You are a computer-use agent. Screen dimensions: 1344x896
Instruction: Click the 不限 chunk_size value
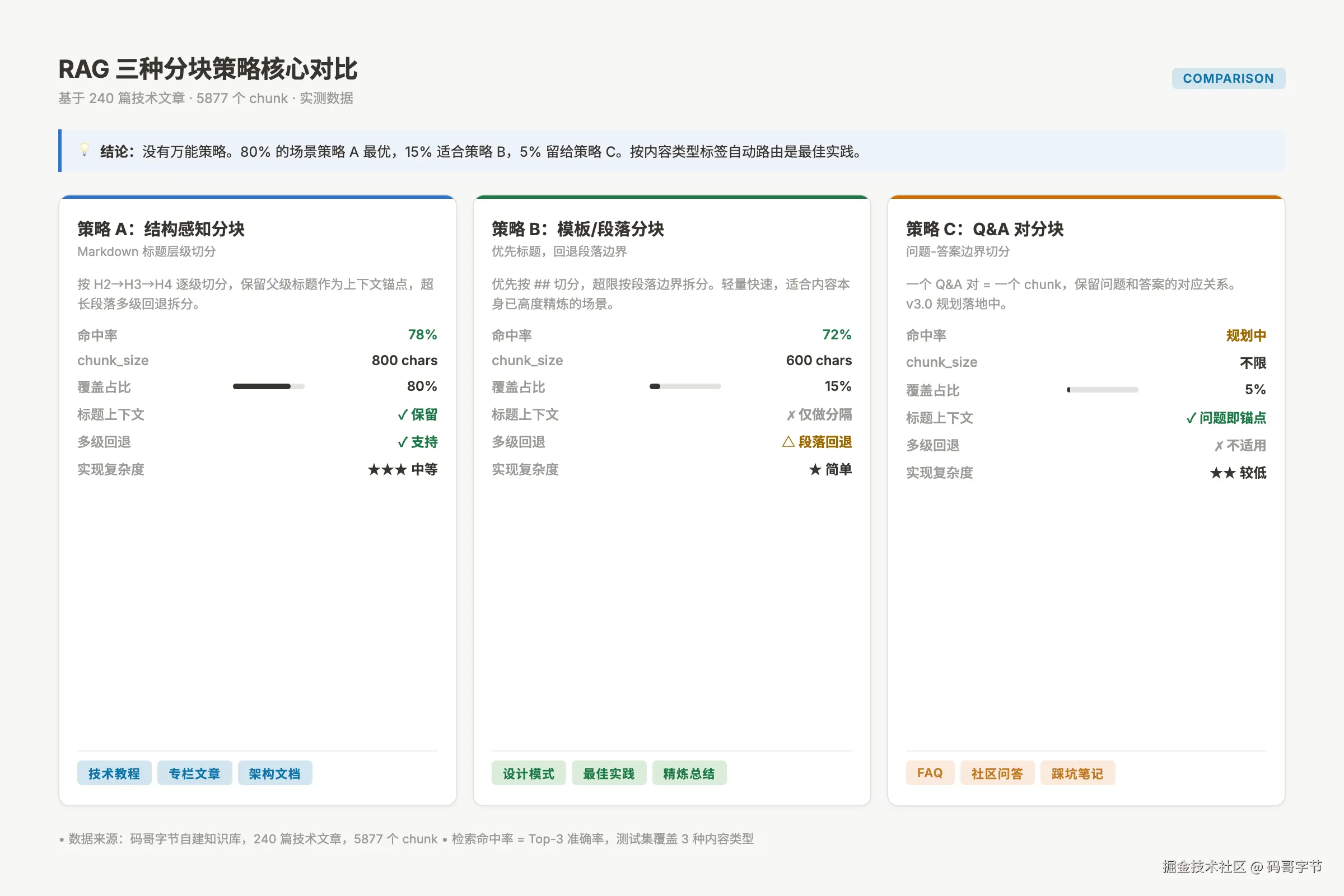1253,363
